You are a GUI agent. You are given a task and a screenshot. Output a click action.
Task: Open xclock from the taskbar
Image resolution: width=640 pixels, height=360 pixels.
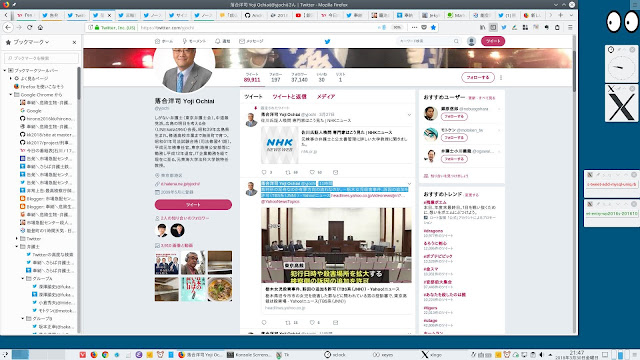336,355
